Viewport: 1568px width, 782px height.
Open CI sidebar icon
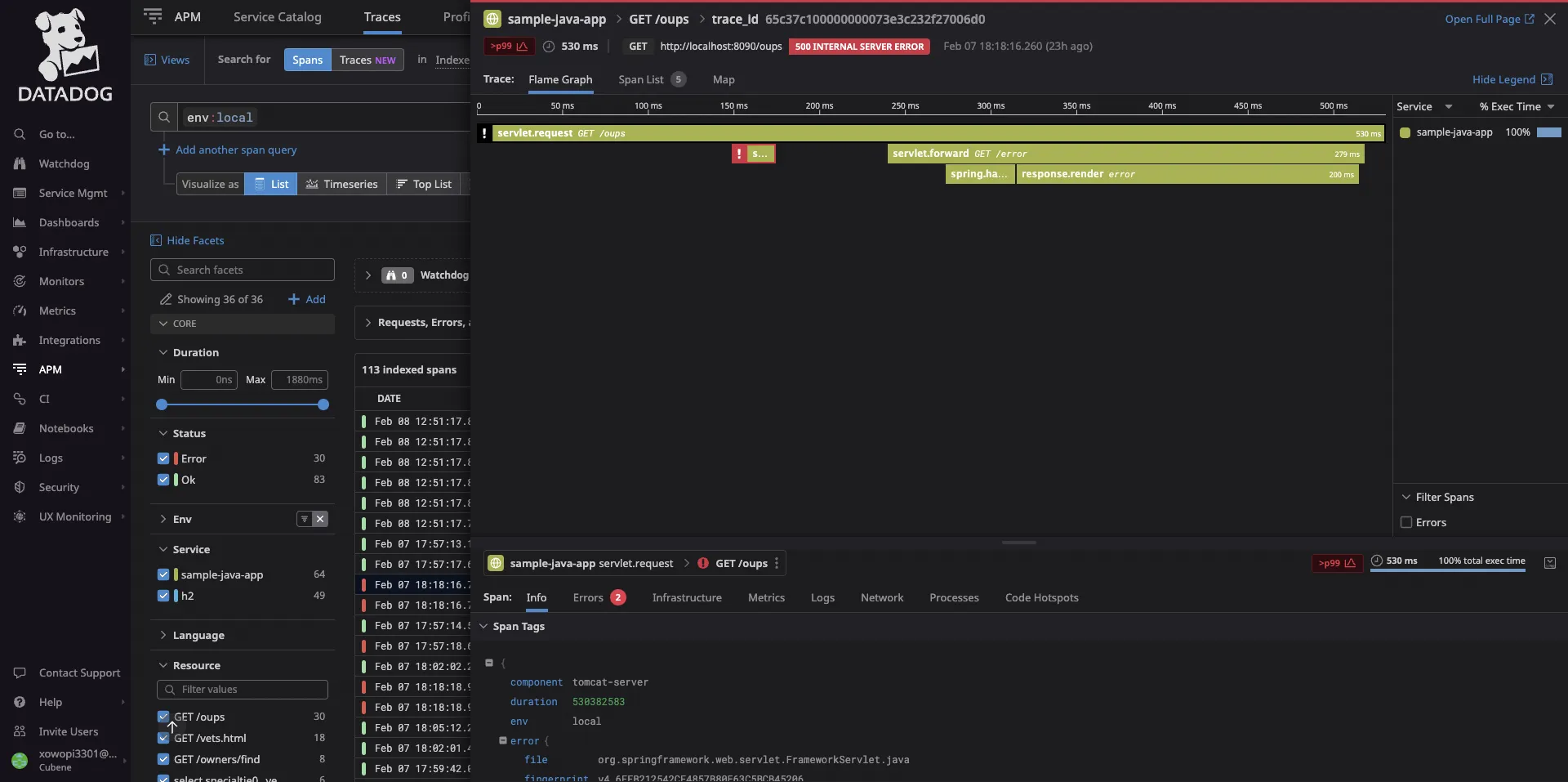tap(20, 399)
